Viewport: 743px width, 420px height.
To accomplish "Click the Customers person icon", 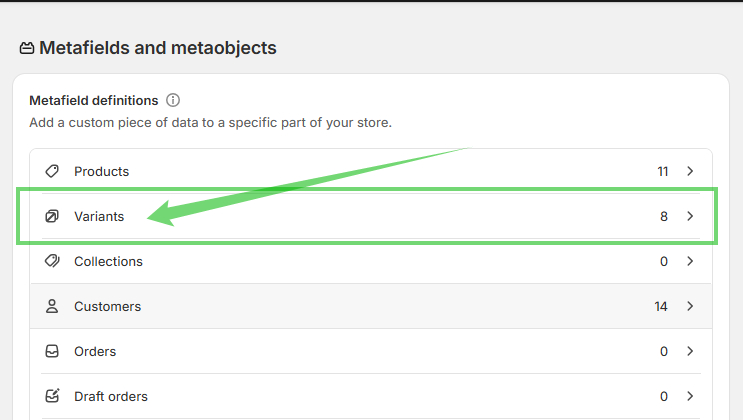I will 53,306.
